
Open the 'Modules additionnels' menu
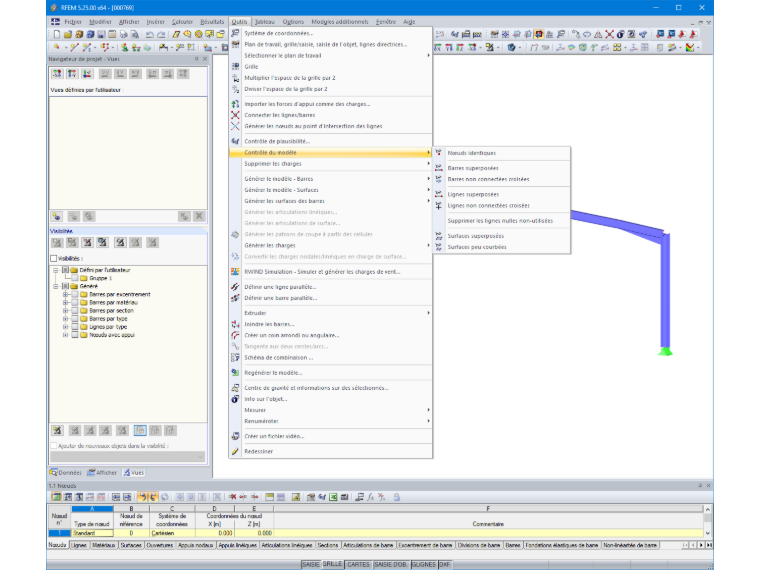click(340, 22)
